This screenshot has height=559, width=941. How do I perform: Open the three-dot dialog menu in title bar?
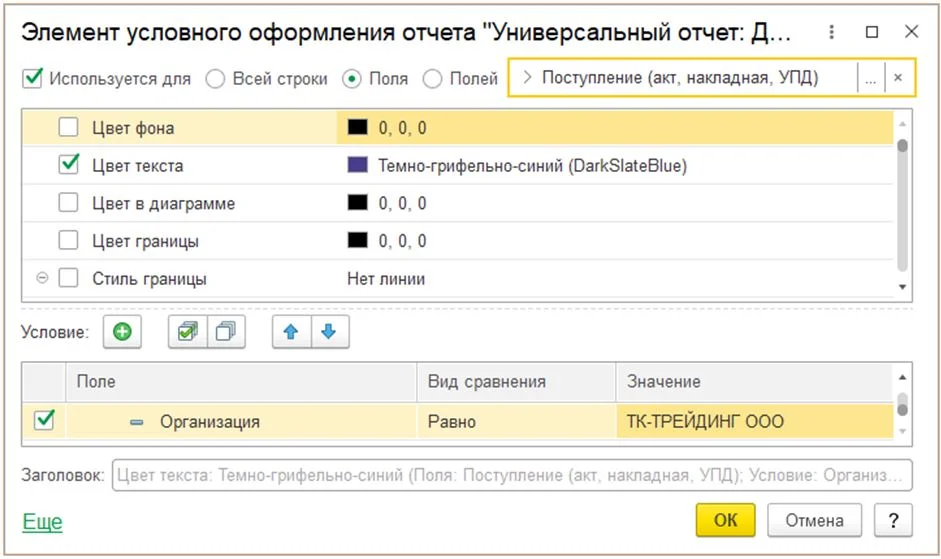click(831, 32)
